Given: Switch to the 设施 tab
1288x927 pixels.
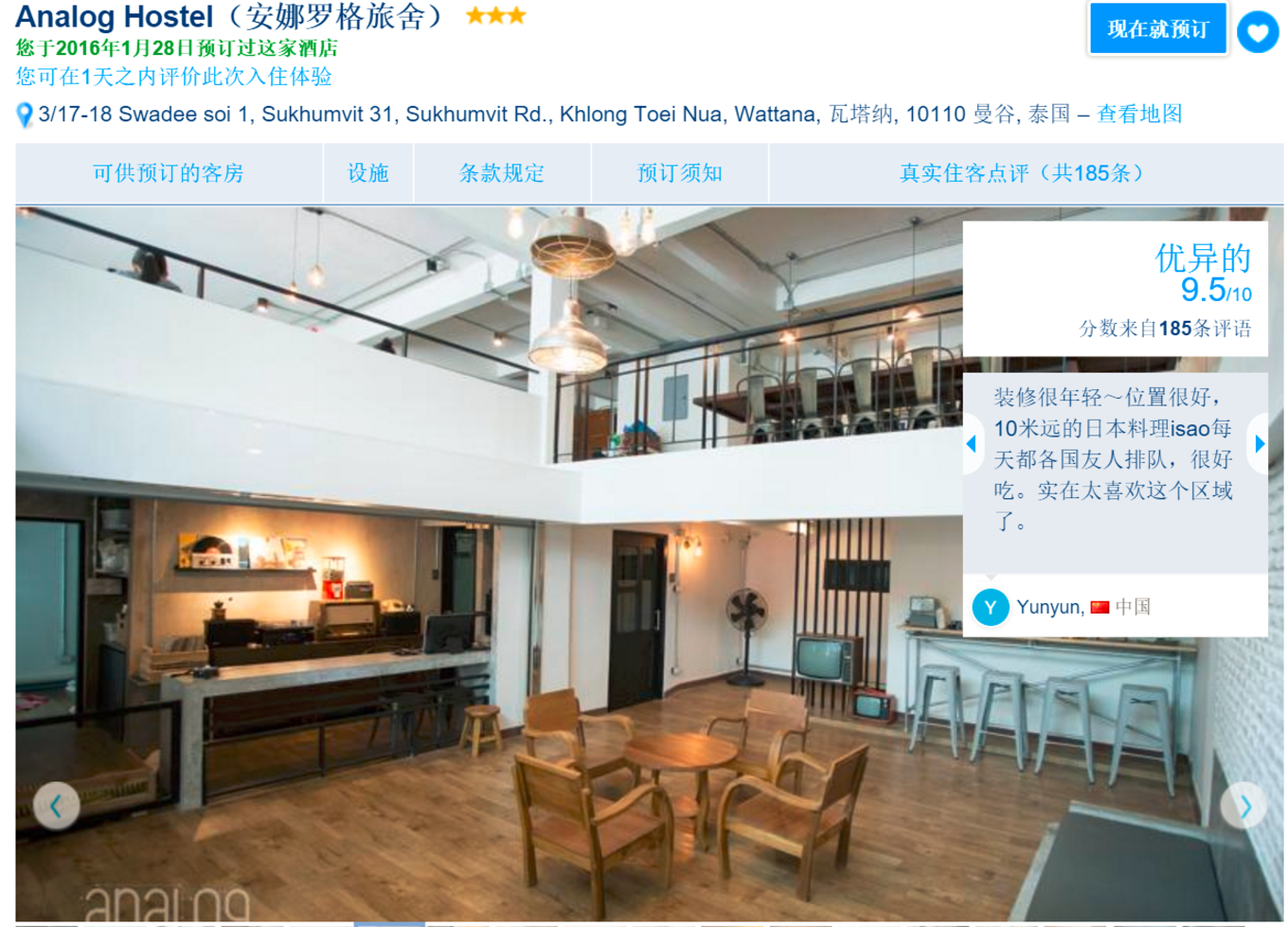Looking at the screenshot, I should (368, 173).
